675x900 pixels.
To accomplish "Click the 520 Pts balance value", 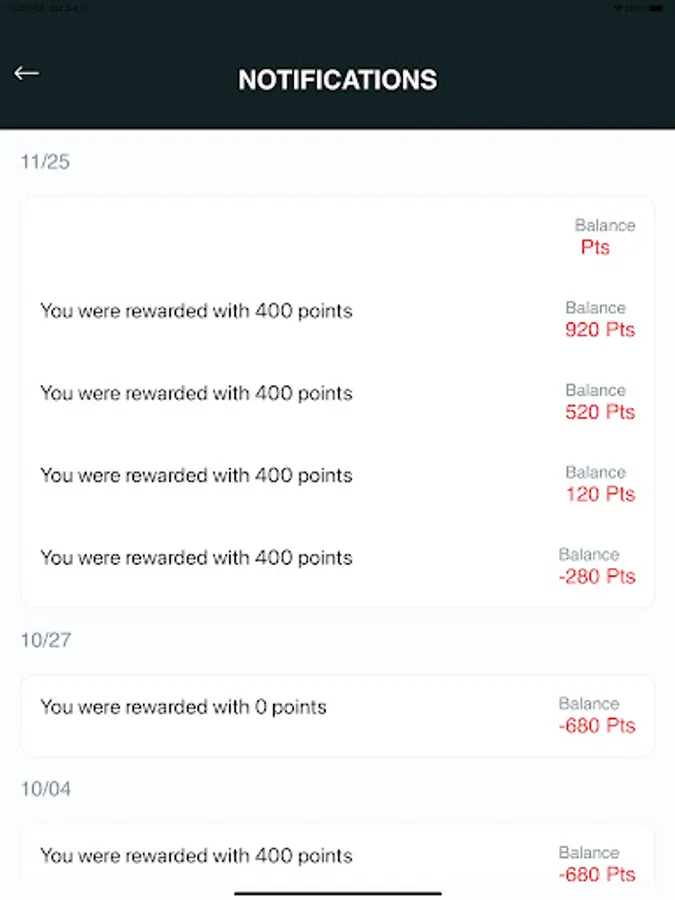I will 599,412.
